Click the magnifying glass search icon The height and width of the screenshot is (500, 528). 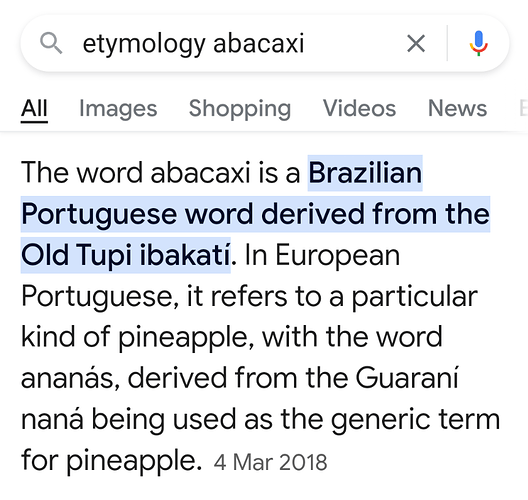coord(51,43)
